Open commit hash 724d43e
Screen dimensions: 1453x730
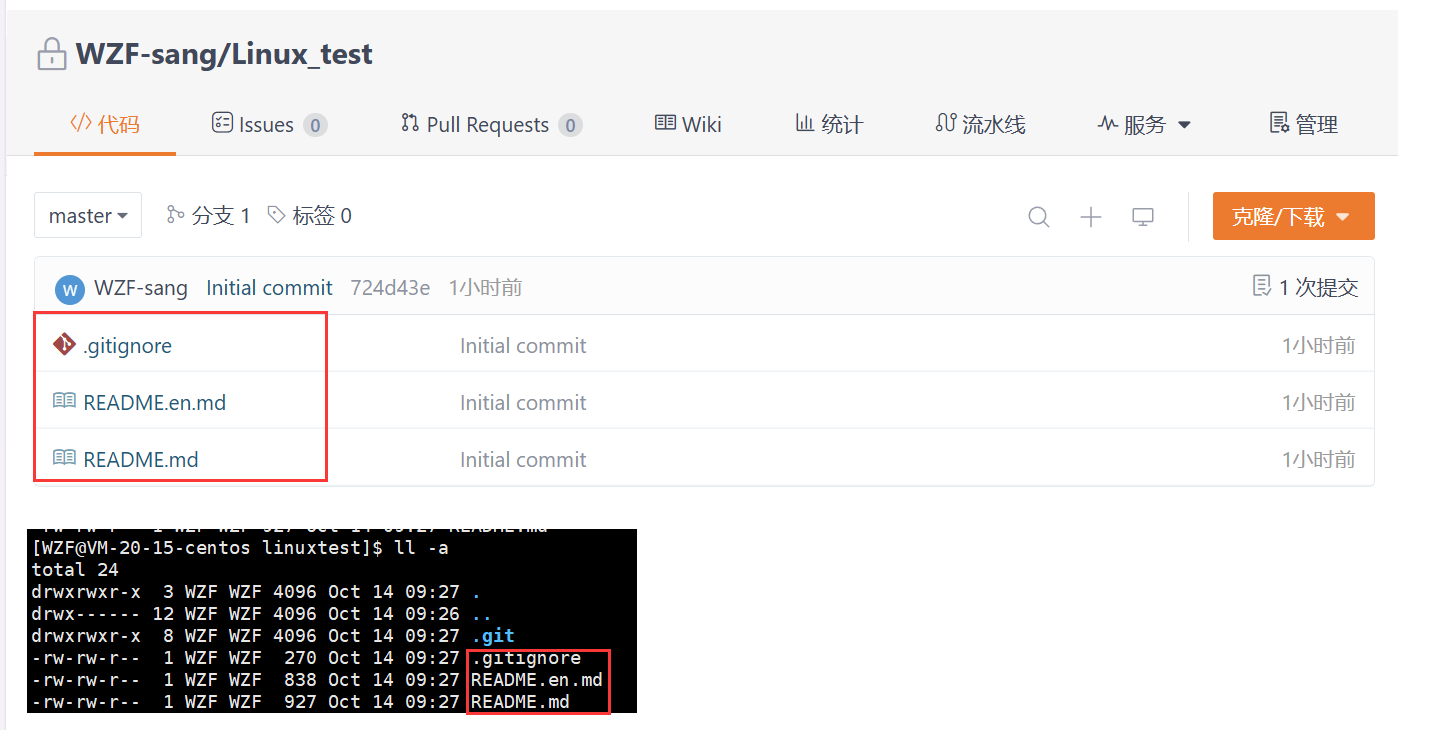coord(390,288)
